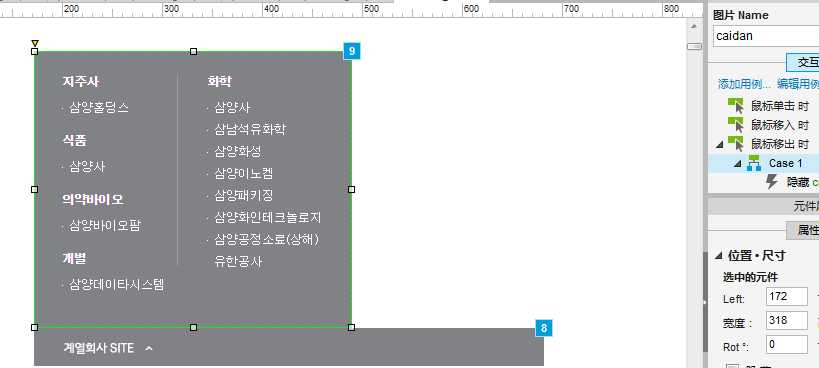Image resolution: width=819 pixels, height=368 pixels.
Task: Collapse the 位置·尺寸 section
Action: (719, 256)
